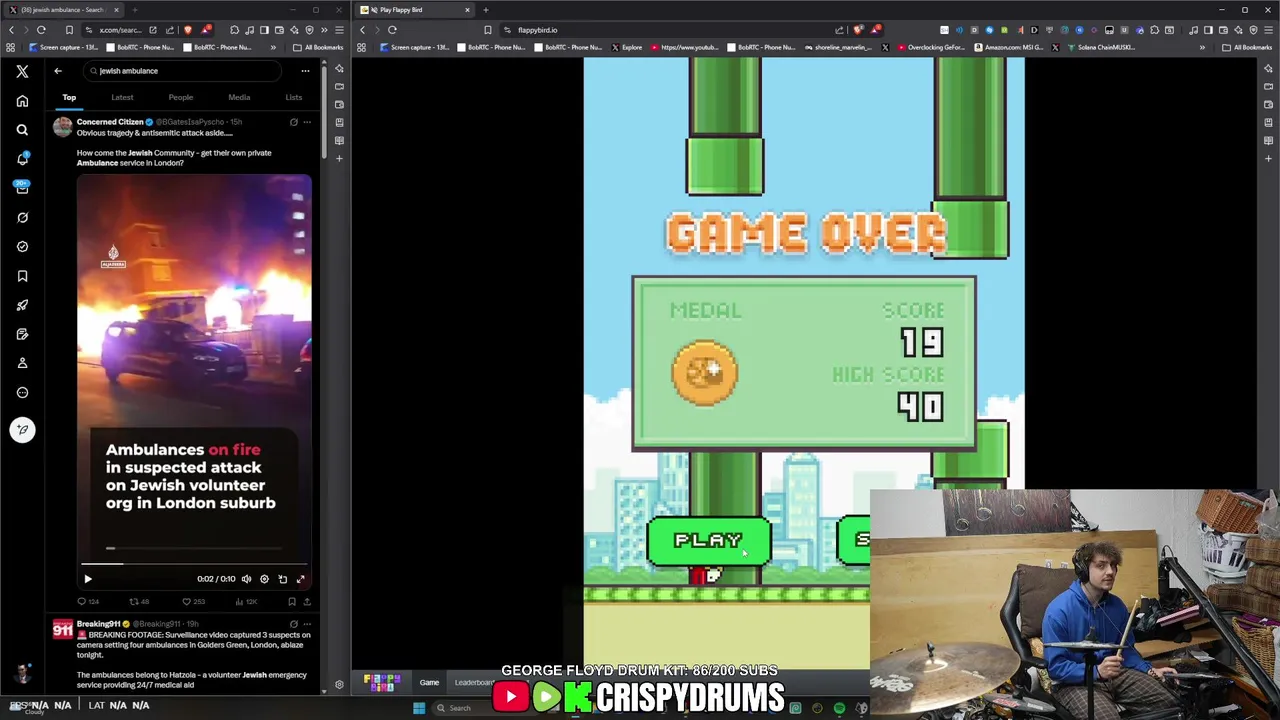The width and height of the screenshot is (1280, 720).
Task: Open All Bookmarks folder in X window
Action: [318, 47]
